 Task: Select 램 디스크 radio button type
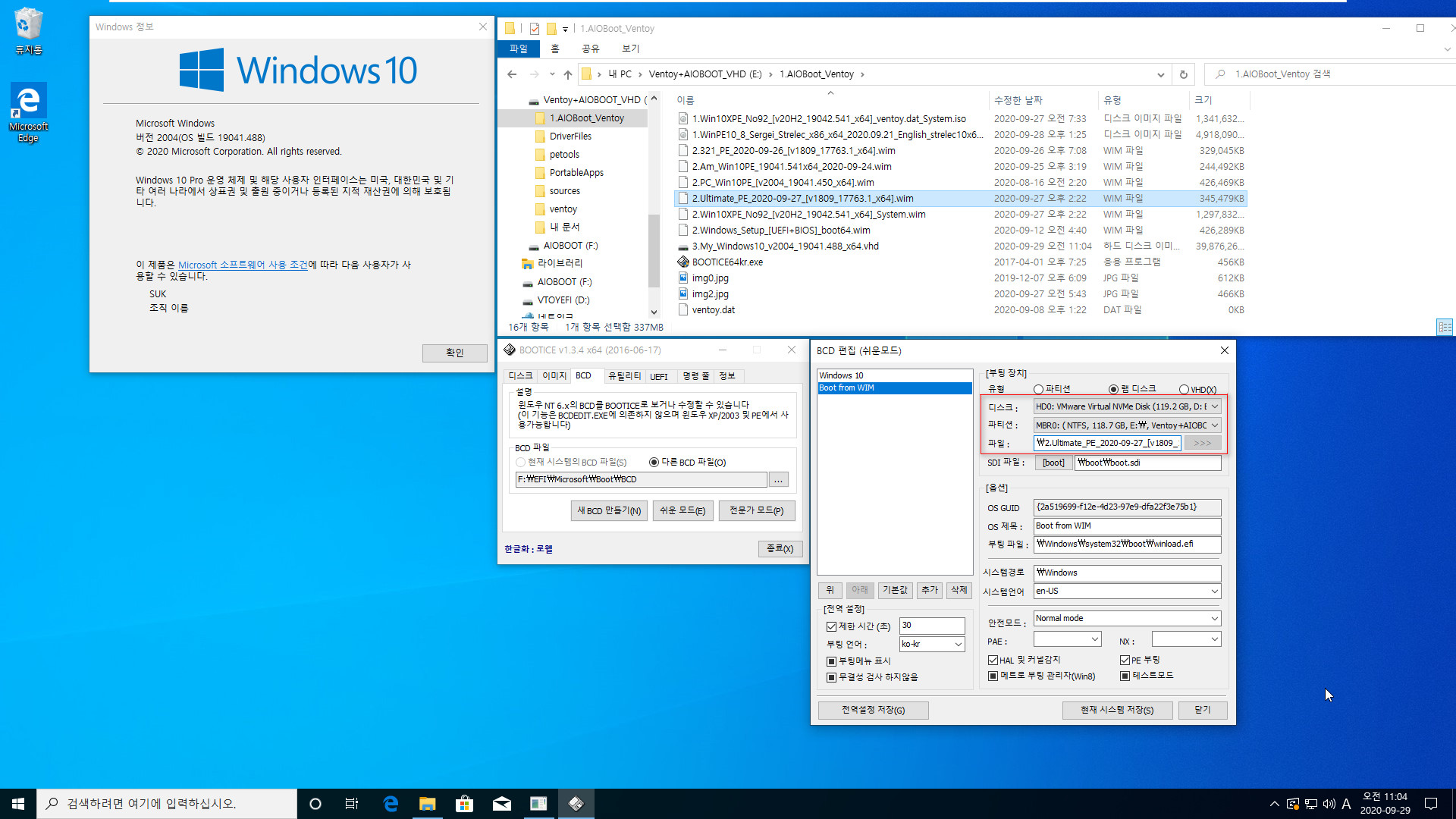pyautogui.click(x=1113, y=389)
